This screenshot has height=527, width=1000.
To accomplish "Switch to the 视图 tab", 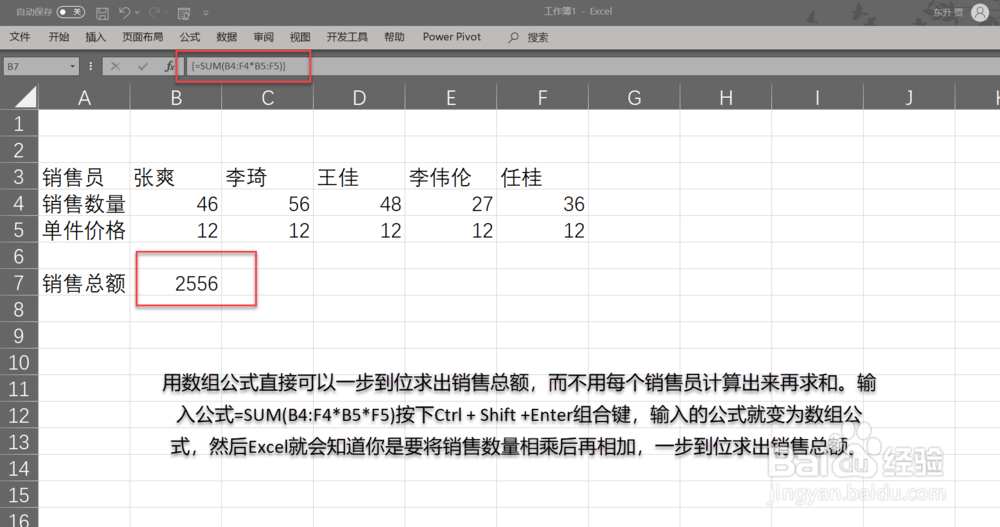I will pos(300,37).
